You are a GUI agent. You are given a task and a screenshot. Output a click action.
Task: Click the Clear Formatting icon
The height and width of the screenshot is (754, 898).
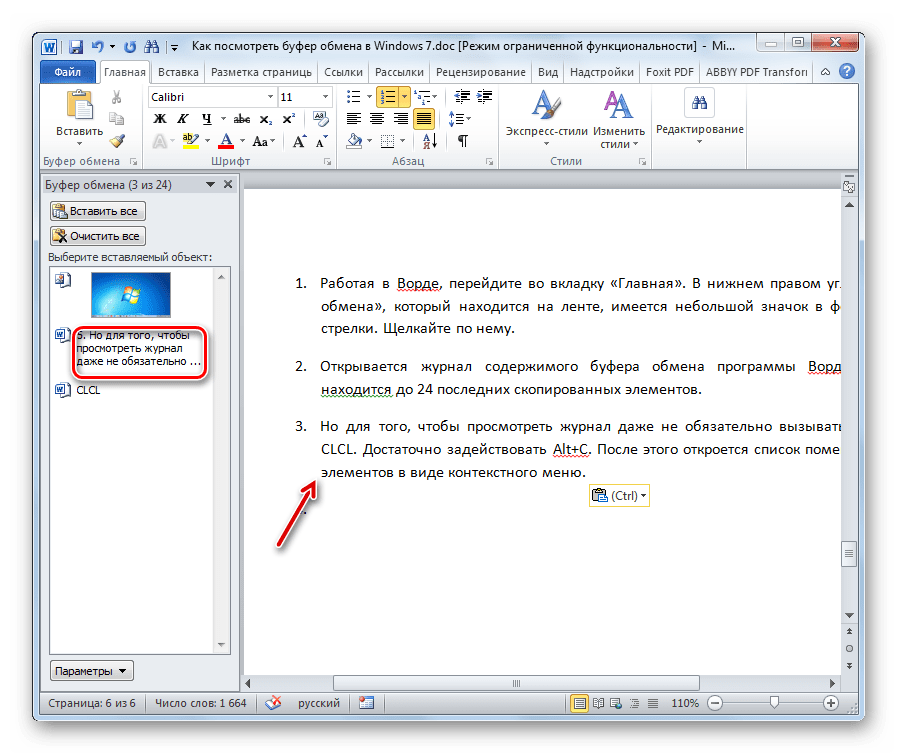tap(321, 119)
